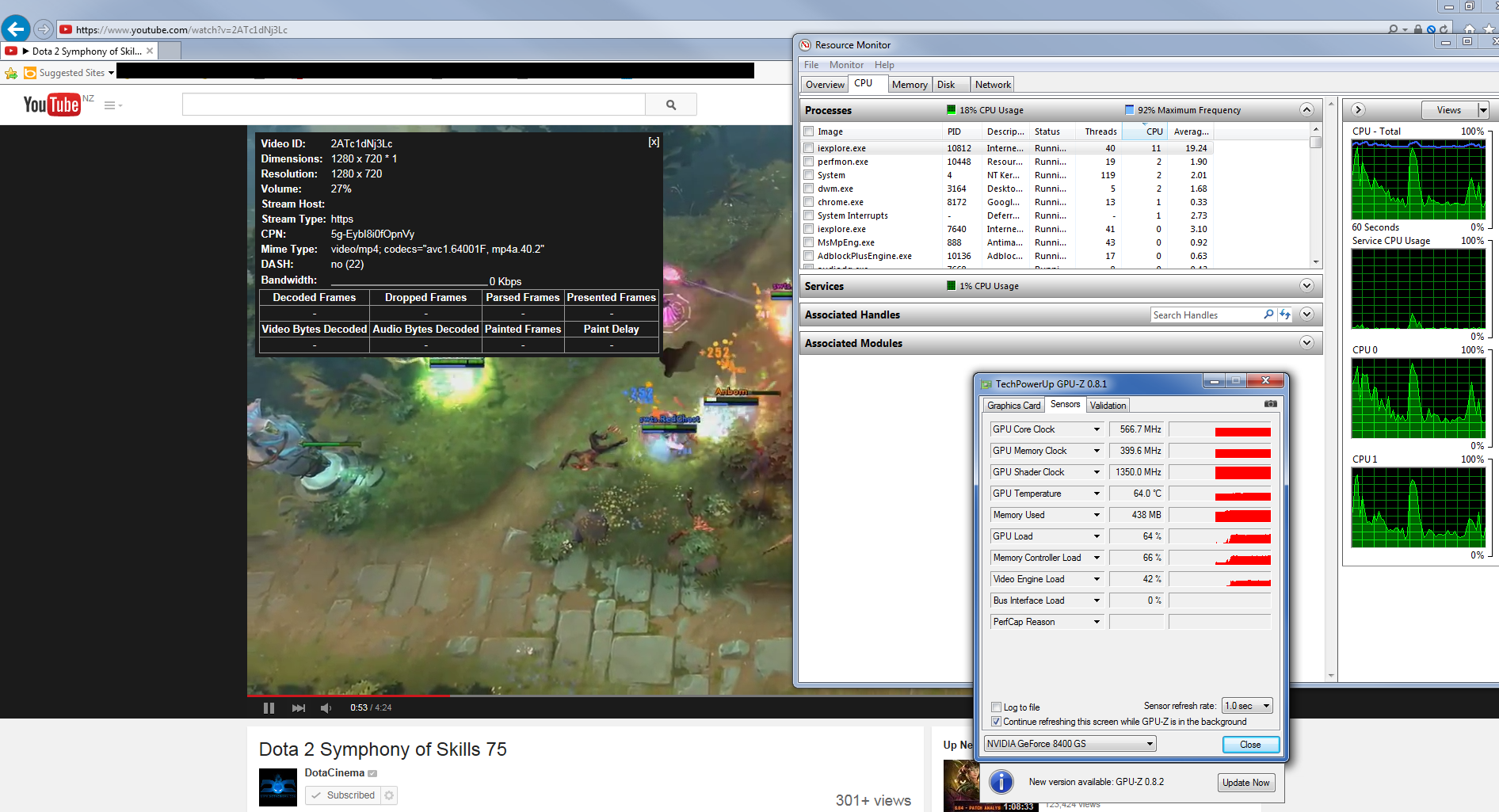1499x812 pixels.
Task: Expand the Associated Modules section
Action: (x=1307, y=342)
